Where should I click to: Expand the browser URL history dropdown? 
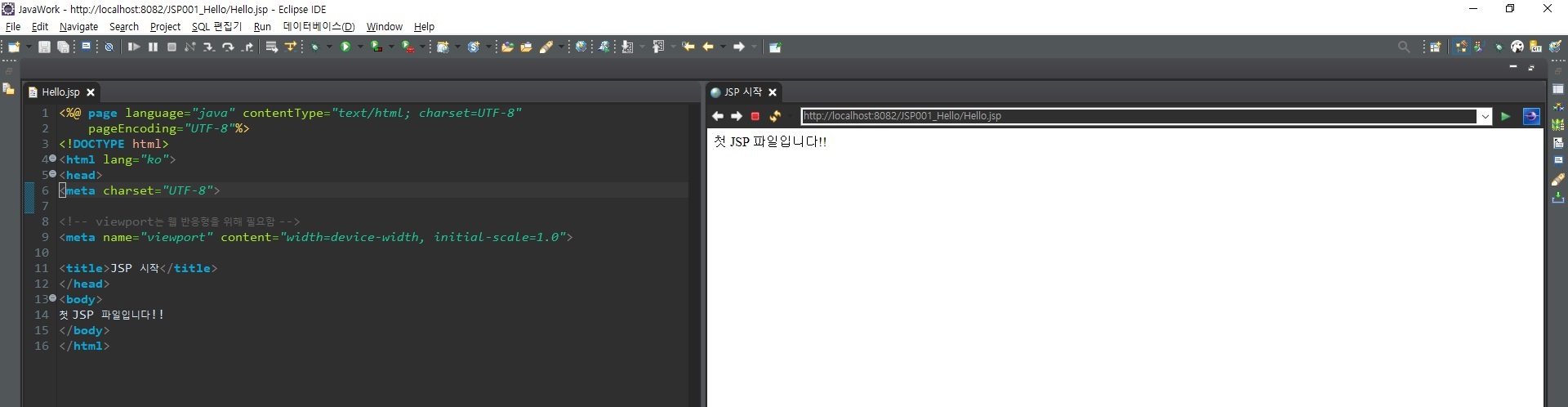[1485, 116]
